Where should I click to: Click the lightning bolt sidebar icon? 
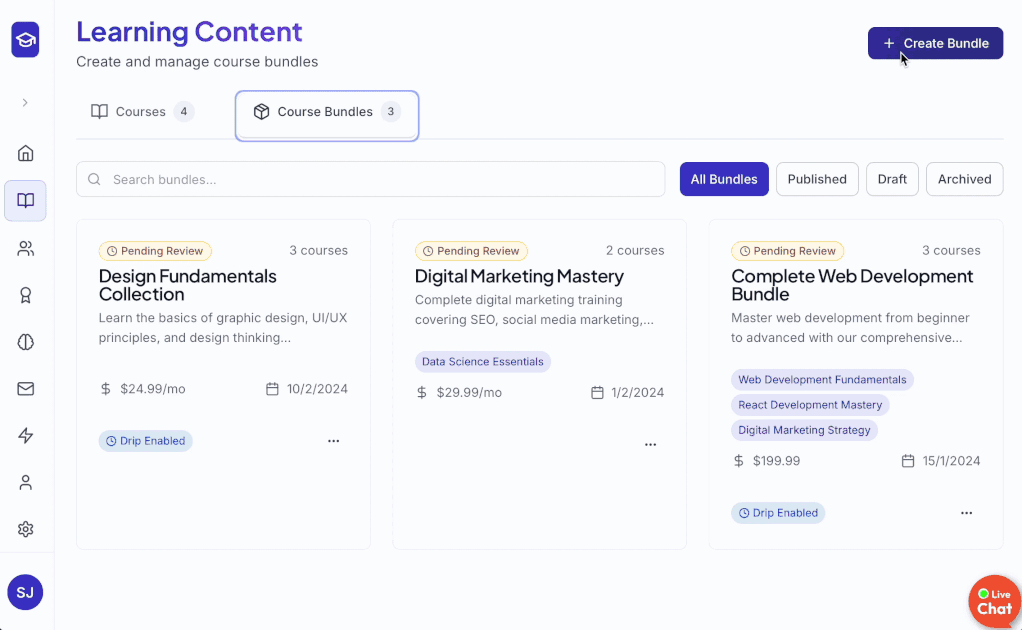[26, 436]
